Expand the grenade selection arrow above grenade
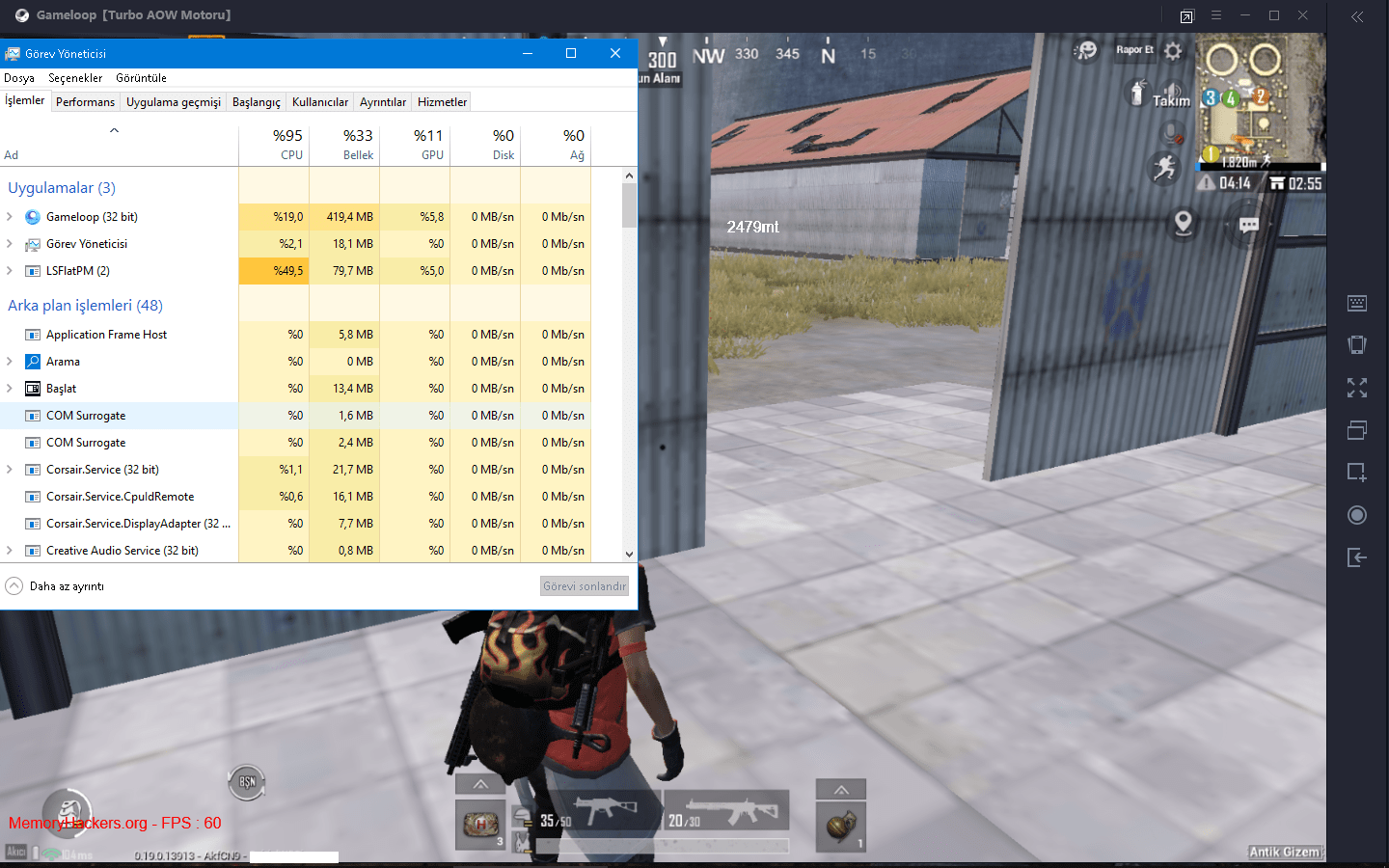1389x868 pixels. [841, 790]
